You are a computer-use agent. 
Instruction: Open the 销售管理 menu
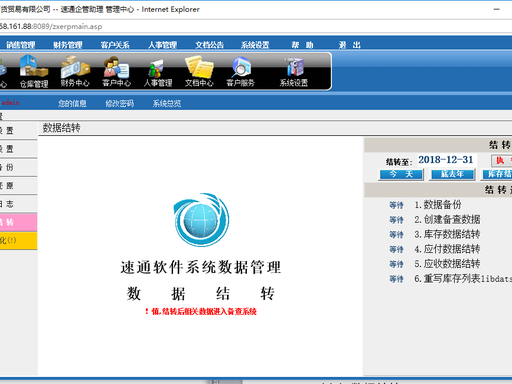[21, 45]
